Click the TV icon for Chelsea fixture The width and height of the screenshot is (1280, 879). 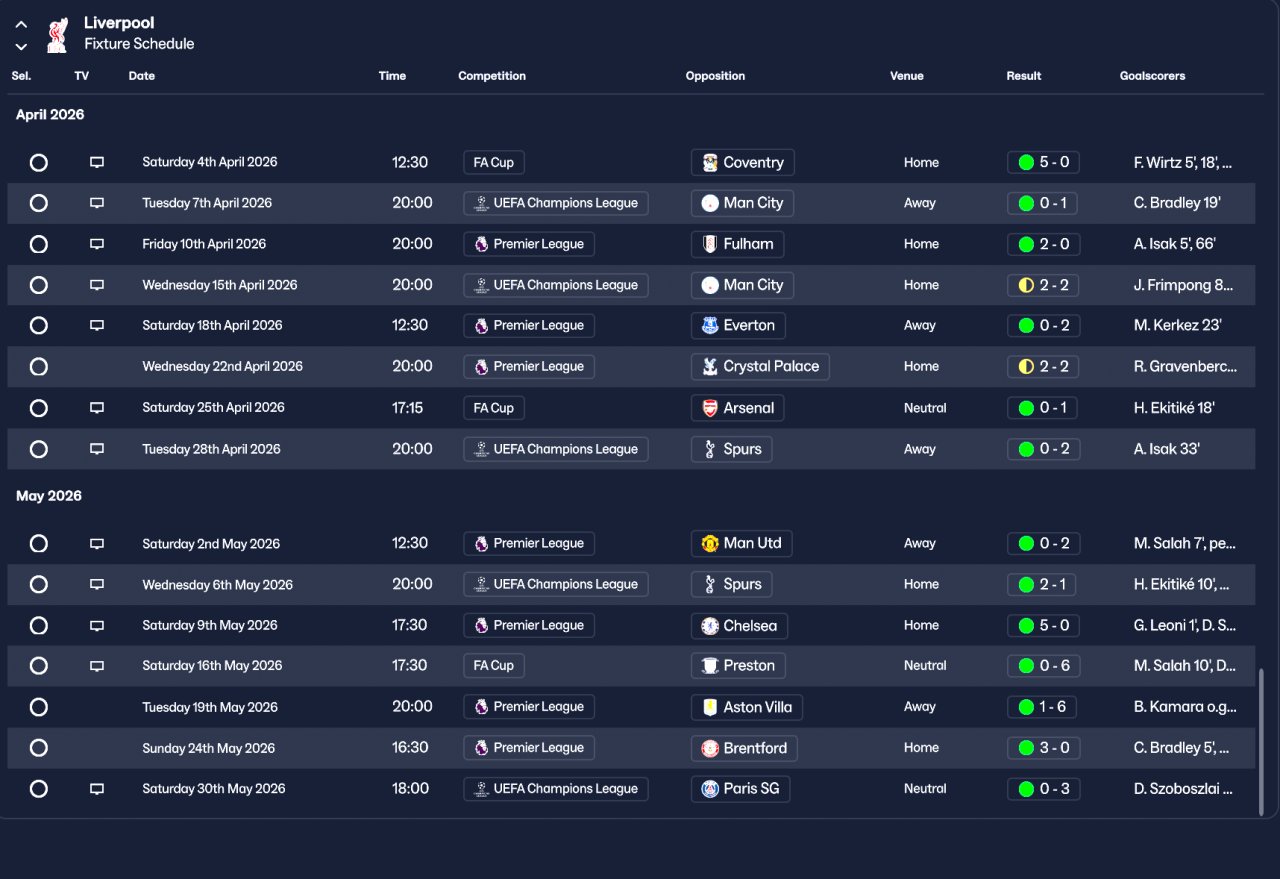tap(97, 625)
